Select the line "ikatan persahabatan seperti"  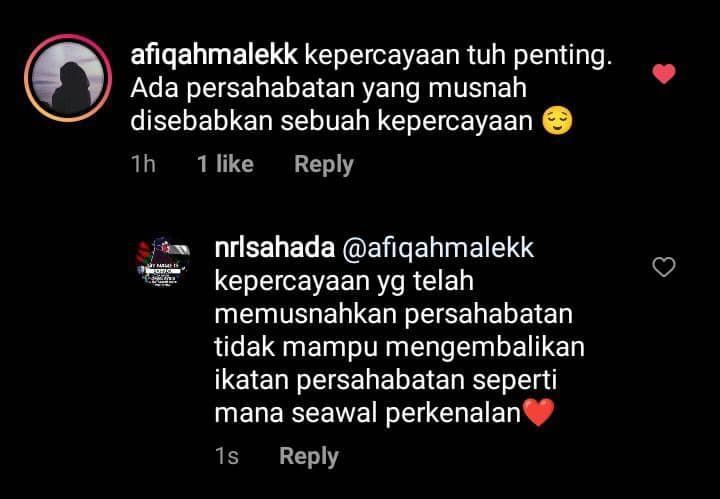click(x=386, y=381)
